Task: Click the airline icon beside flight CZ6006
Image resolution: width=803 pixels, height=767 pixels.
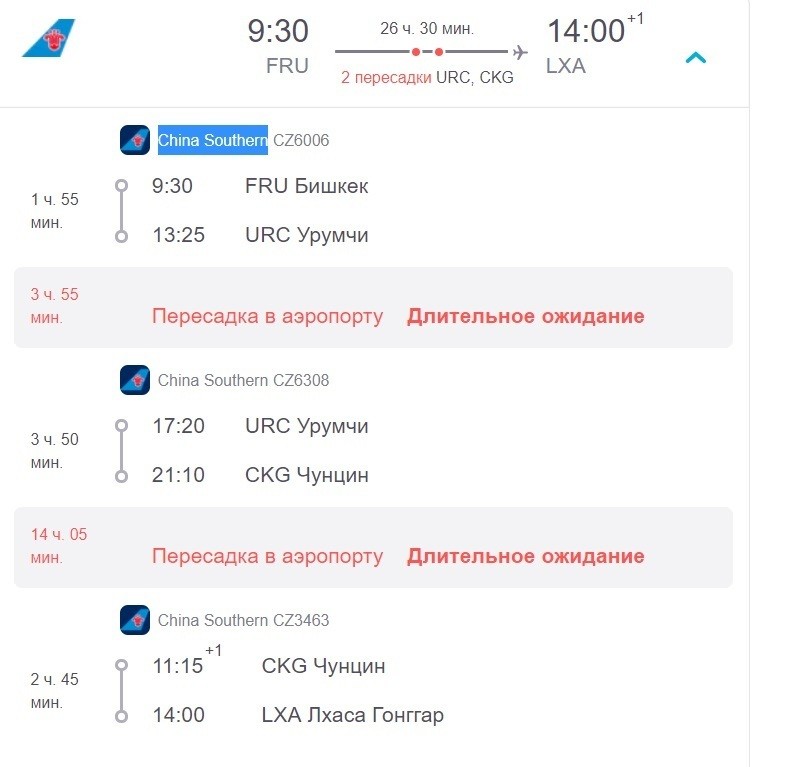Action: coord(135,140)
